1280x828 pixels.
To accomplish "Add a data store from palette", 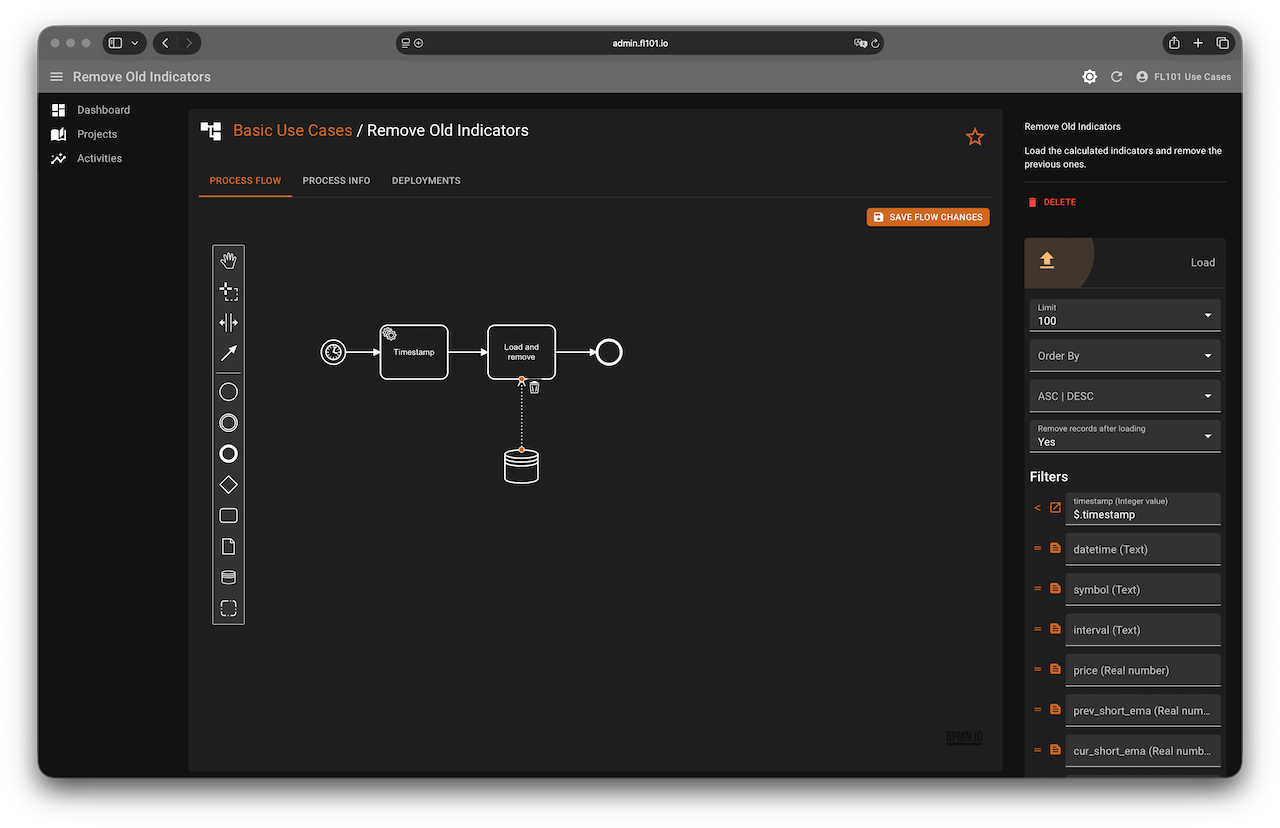I will [x=228, y=577].
